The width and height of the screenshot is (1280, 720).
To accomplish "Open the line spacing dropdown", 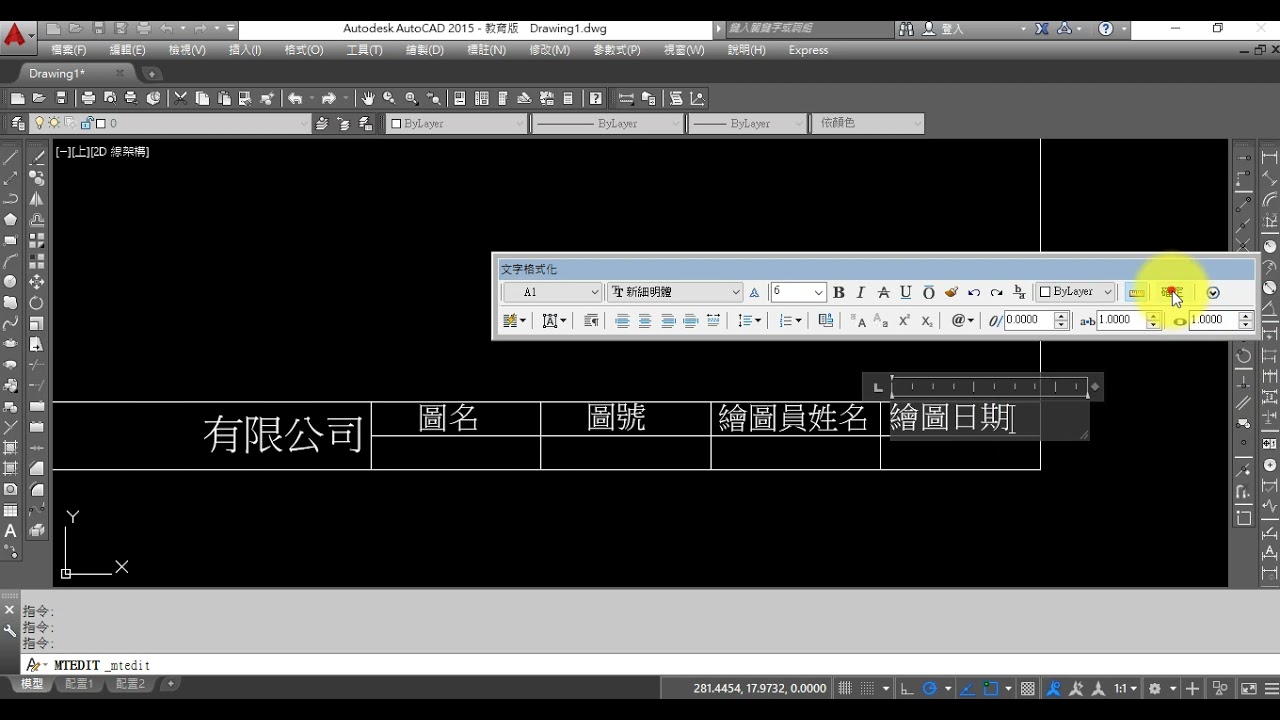I will (750, 321).
